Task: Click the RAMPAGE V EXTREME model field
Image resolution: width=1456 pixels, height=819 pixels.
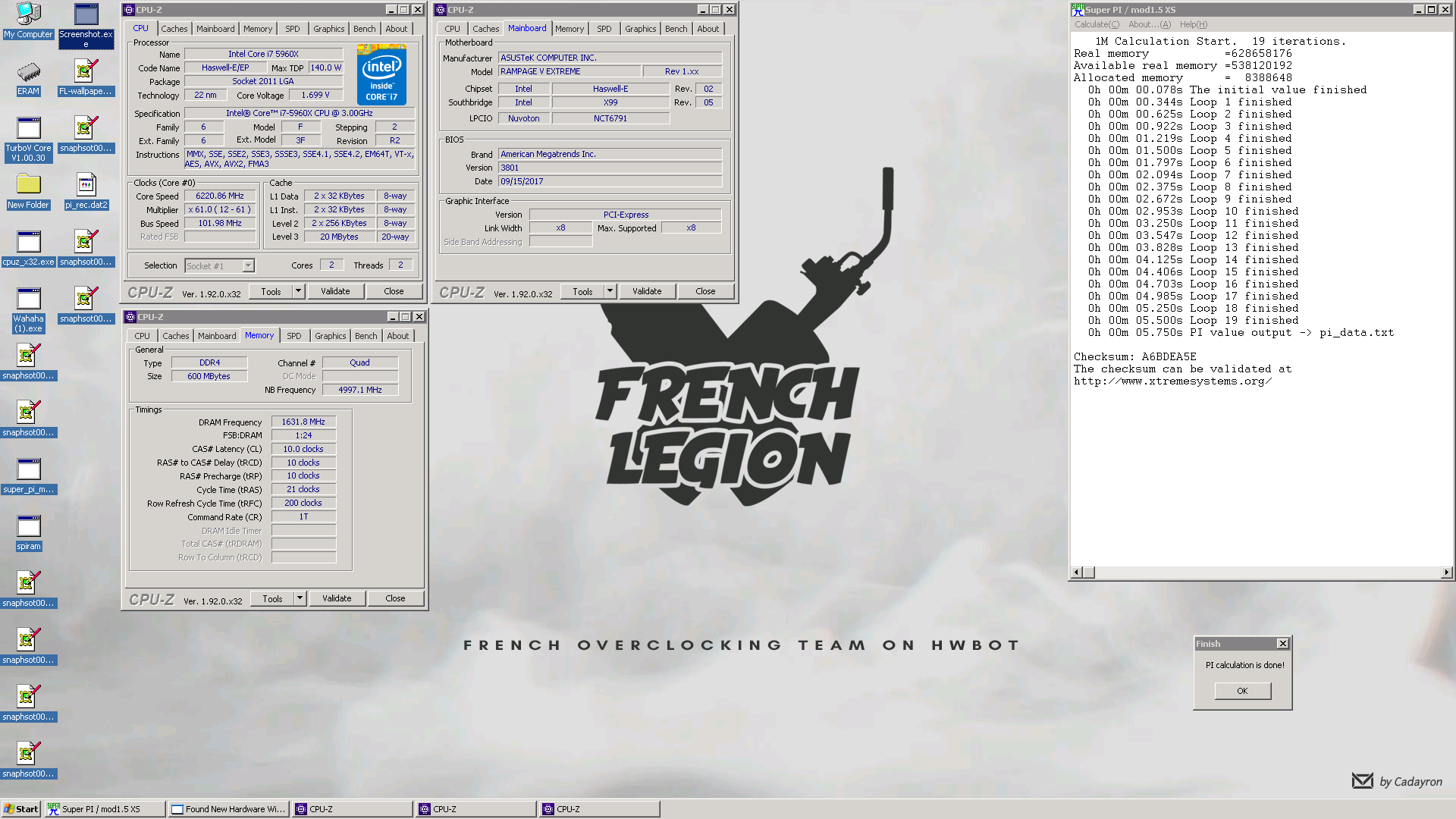Action: tap(569, 71)
